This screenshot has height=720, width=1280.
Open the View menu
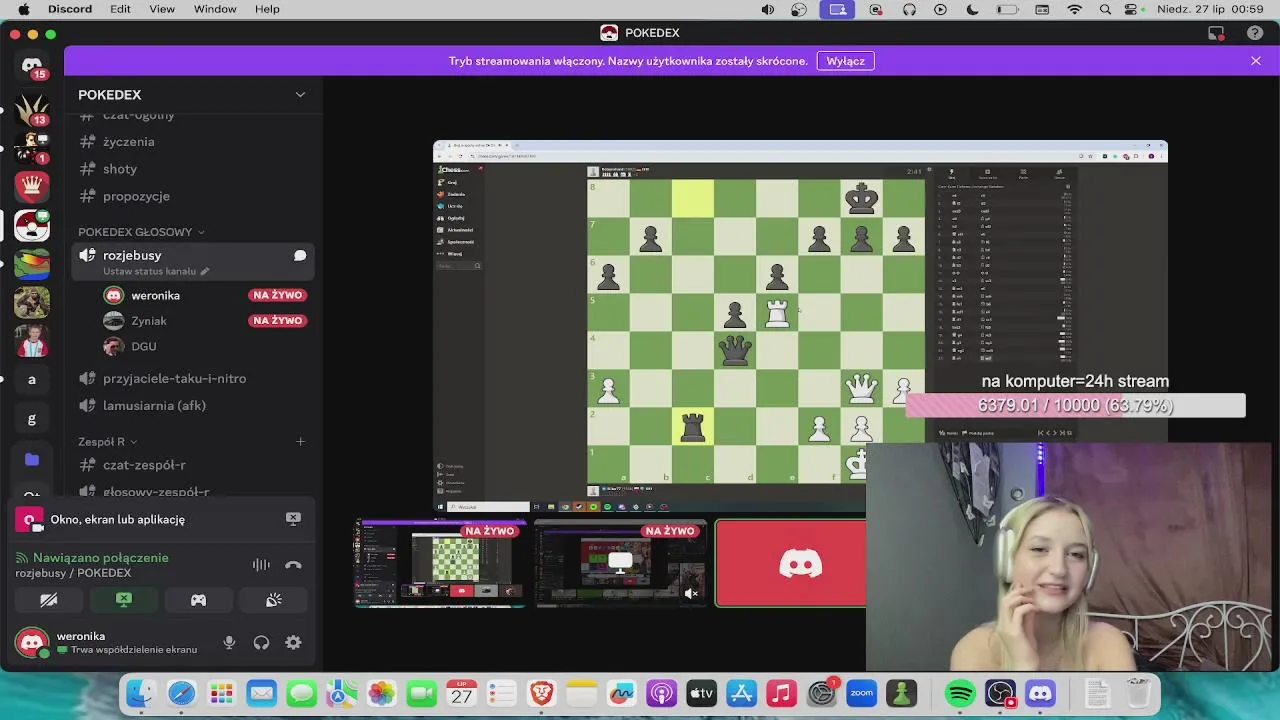tap(162, 9)
